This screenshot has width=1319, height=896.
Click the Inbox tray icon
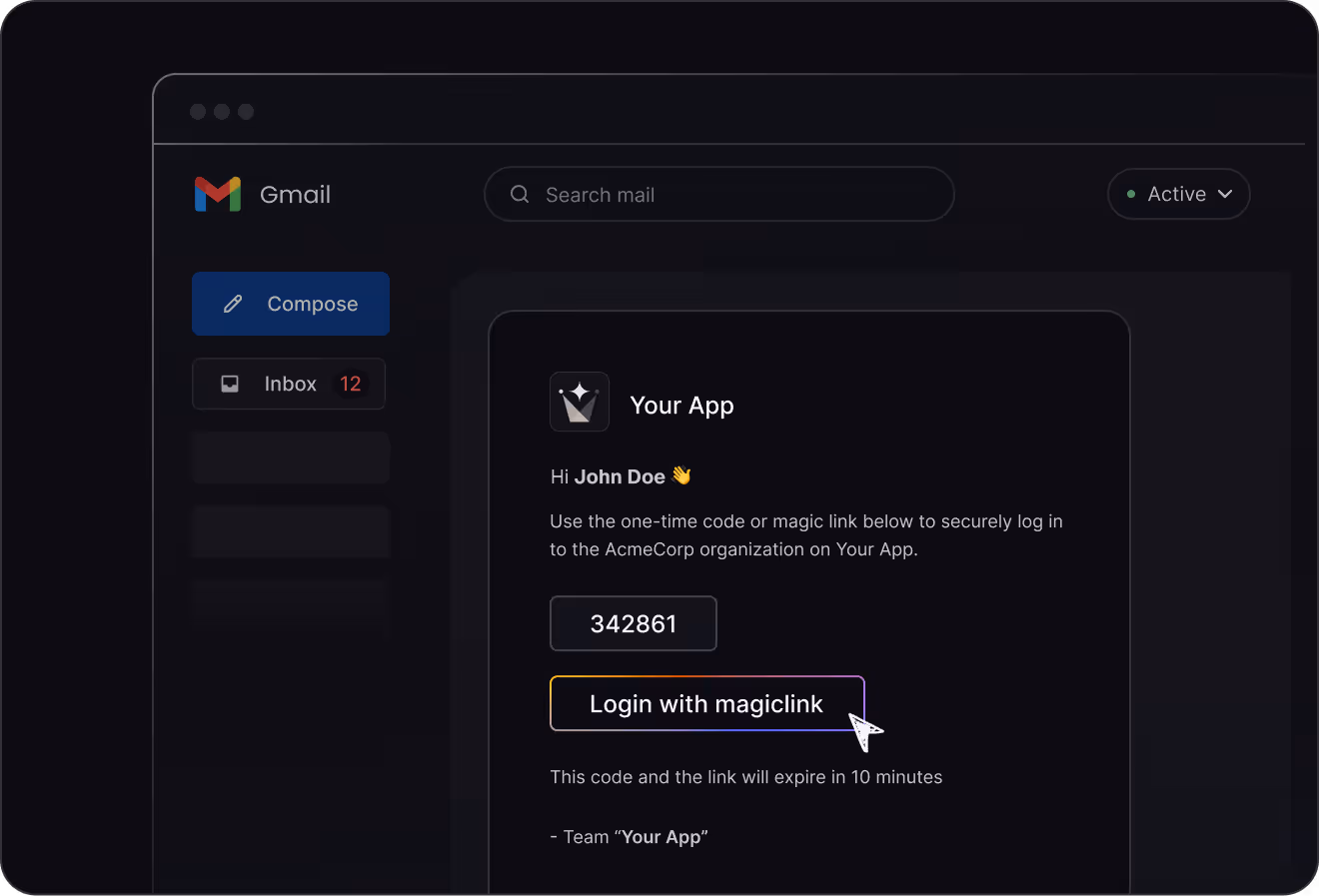click(x=230, y=384)
